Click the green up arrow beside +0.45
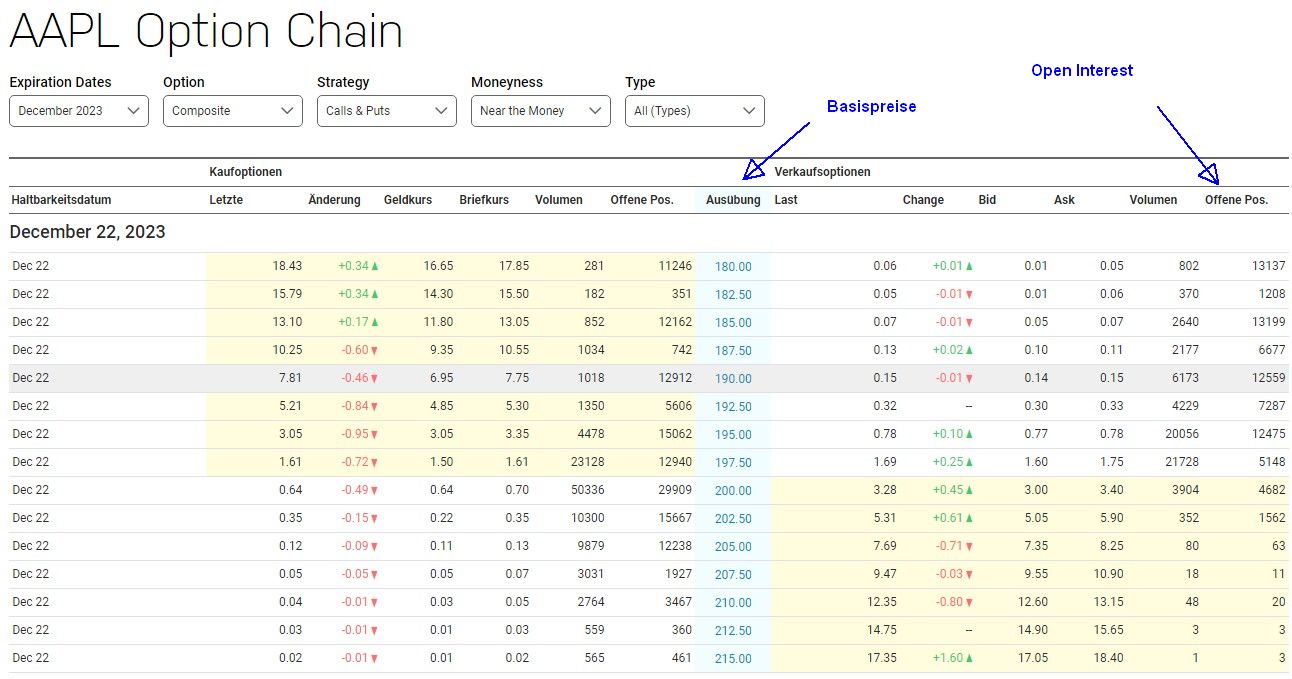 click(969, 490)
